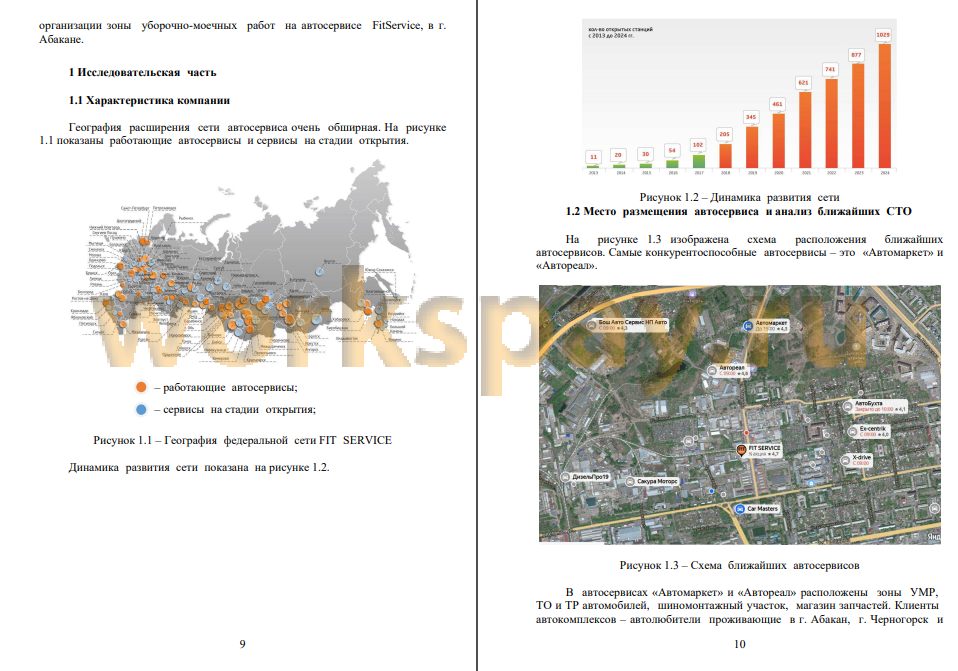Click the 54 value label on the chart
Image resolution: width=958 pixels, height=671 pixels.
(x=672, y=150)
